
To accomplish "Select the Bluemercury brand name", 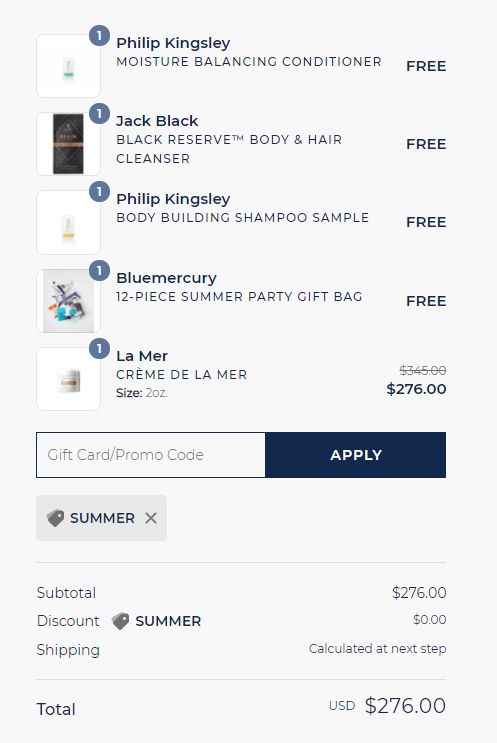I will pos(167,278).
